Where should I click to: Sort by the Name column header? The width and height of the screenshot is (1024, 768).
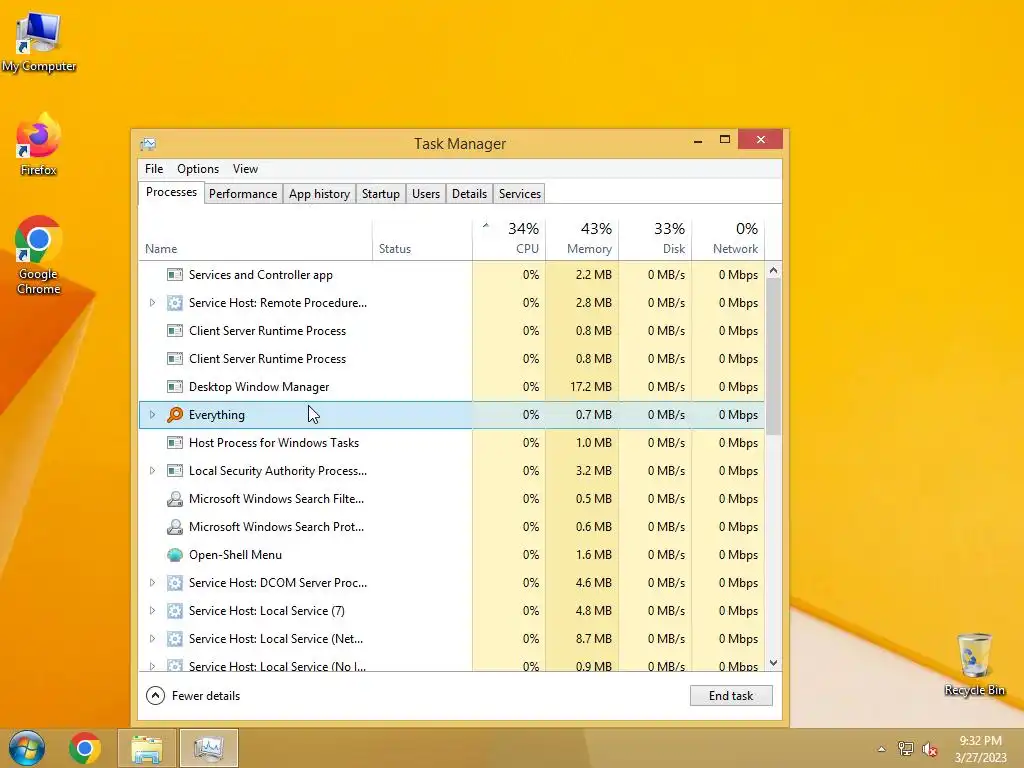255,239
